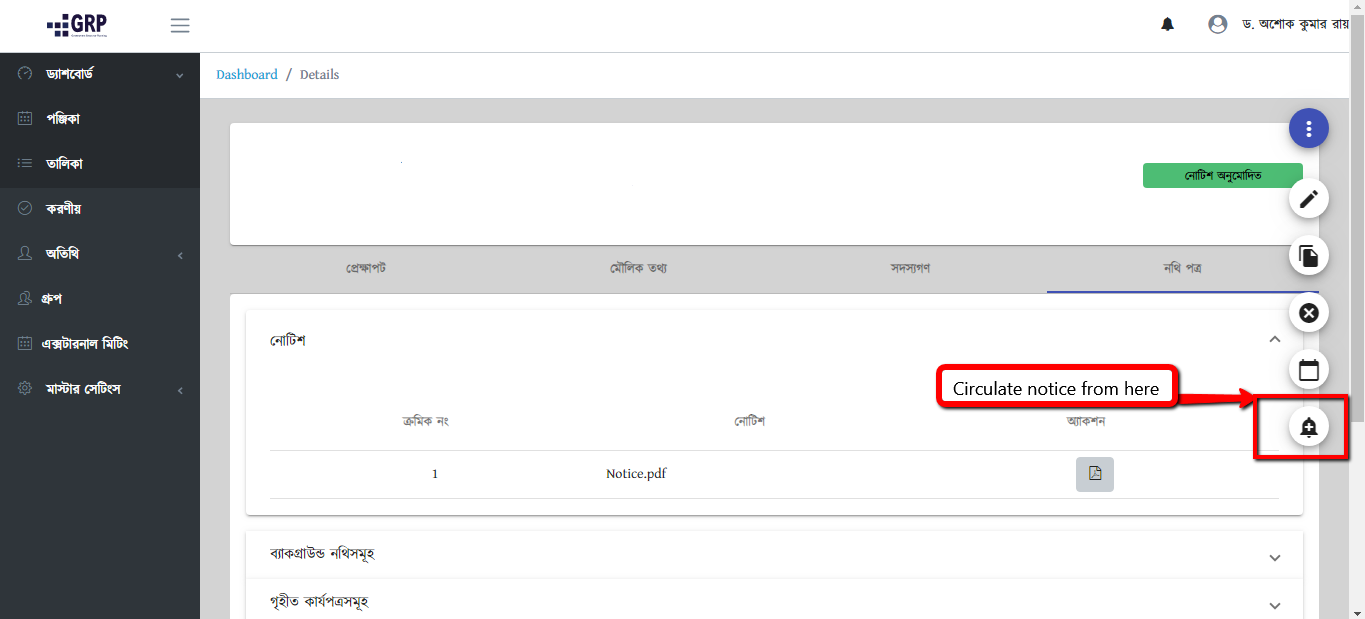Click the মাস্টার সেটিংস gear icon
Image resolution: width=1365 pixels, height=619 pixels.
(25, 388)
